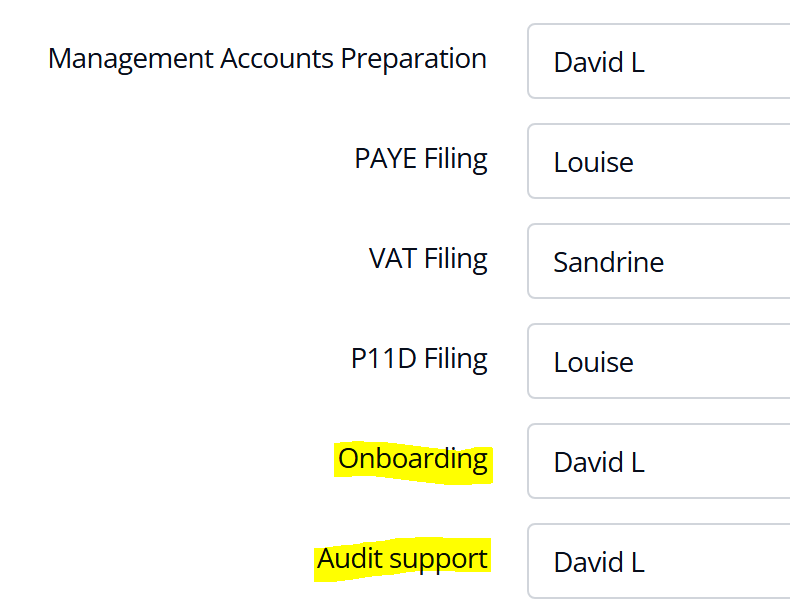This screenshot has width=790, height=609.
Task: Select the VAT Filing label text
Action: pos(428,259)
